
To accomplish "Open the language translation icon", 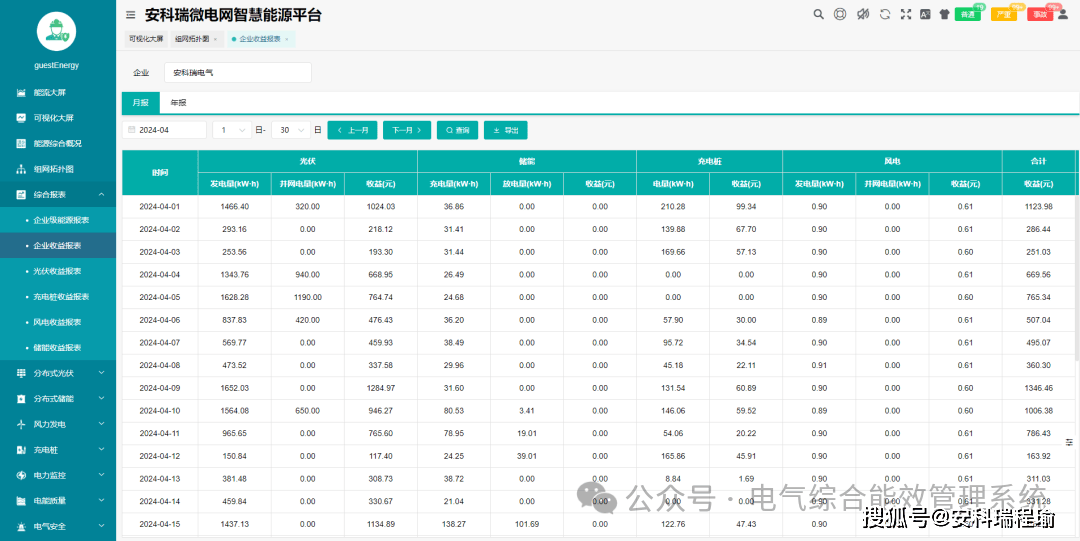I will tap(925, 14).
